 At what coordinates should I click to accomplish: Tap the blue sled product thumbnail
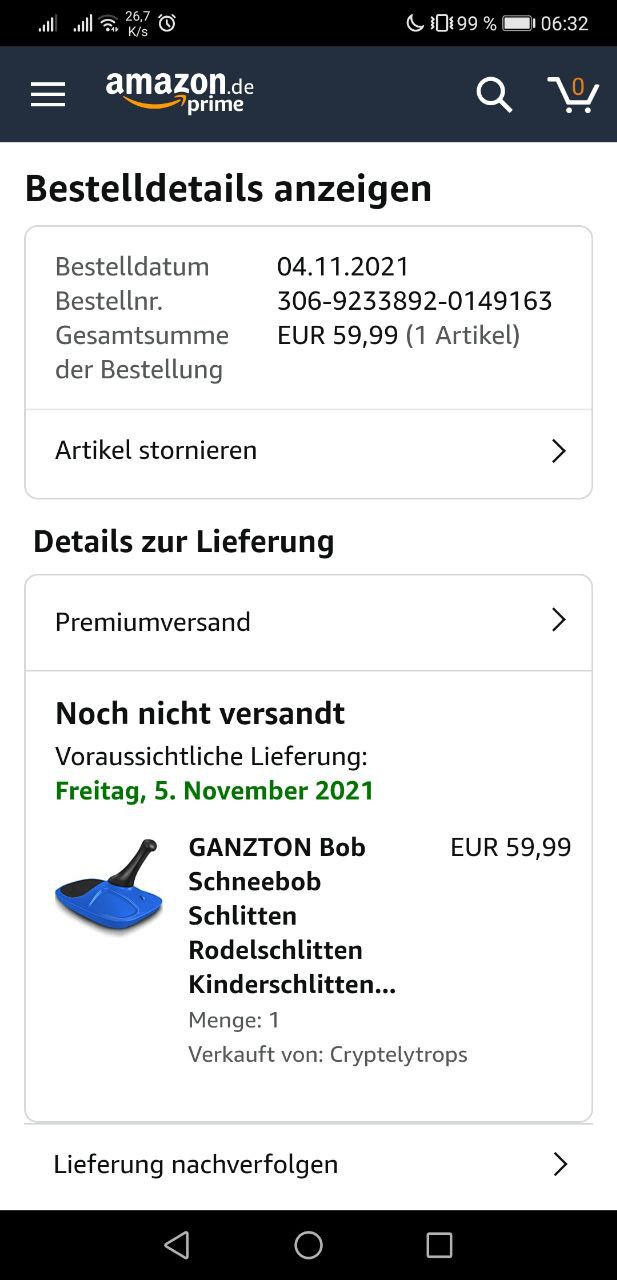(109, 887)
